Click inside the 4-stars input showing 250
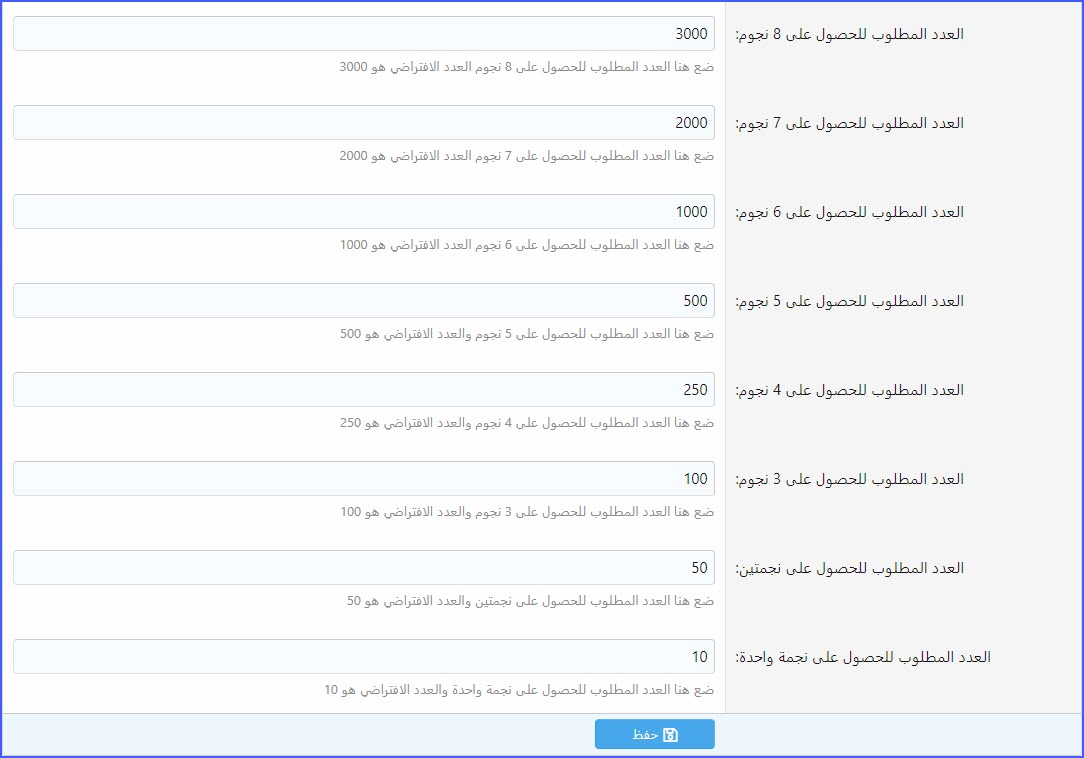Screen dimensions: 1084x758 click(x=364, y=389)
